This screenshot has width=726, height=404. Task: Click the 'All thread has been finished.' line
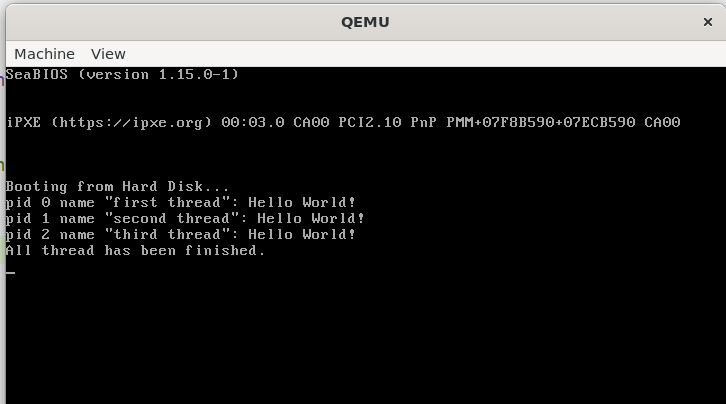click(135, 251)
